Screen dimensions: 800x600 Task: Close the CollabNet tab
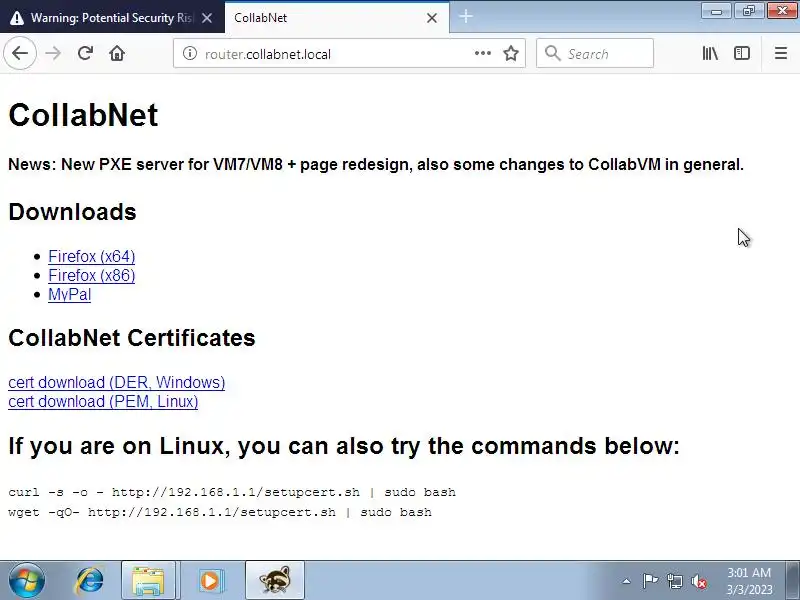[432, 18]
